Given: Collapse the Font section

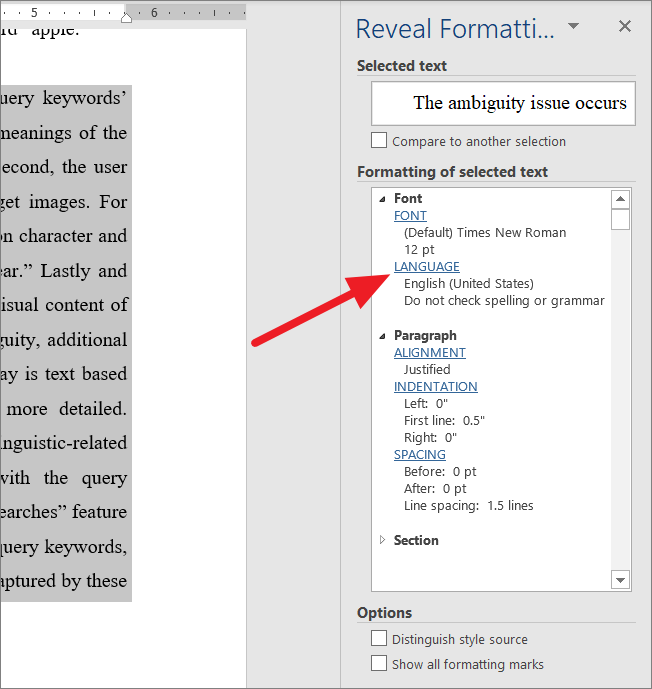Looking at the screenshot, I should [382, 199].
